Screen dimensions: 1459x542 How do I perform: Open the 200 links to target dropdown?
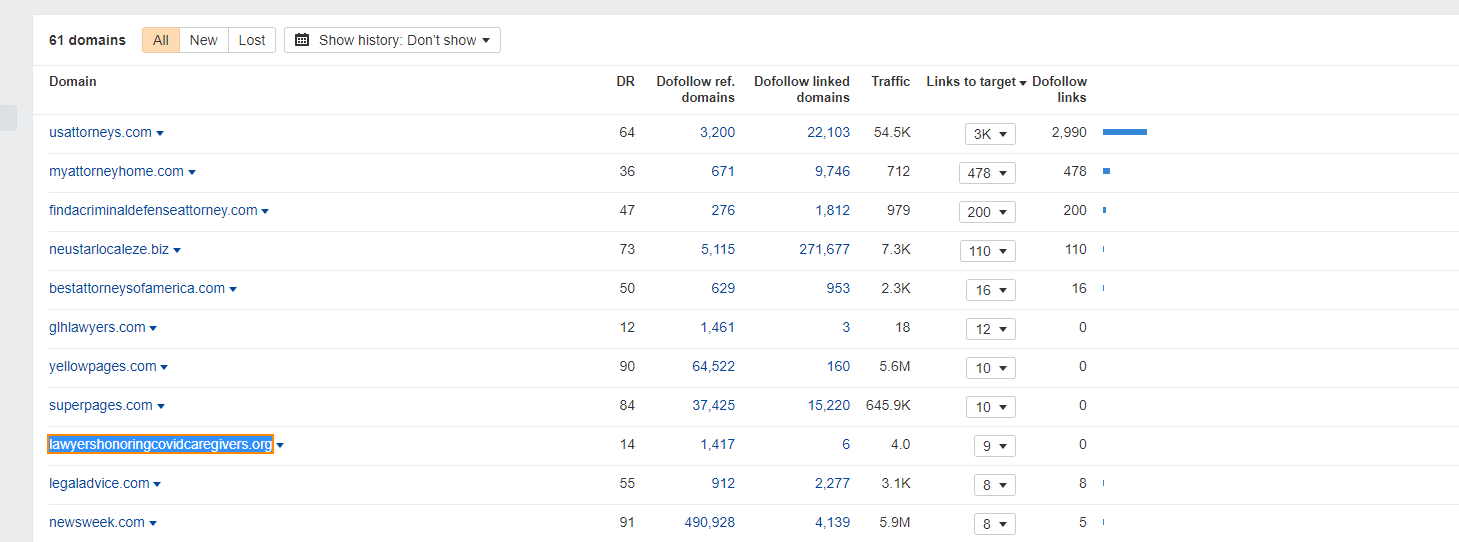[987, 211]
